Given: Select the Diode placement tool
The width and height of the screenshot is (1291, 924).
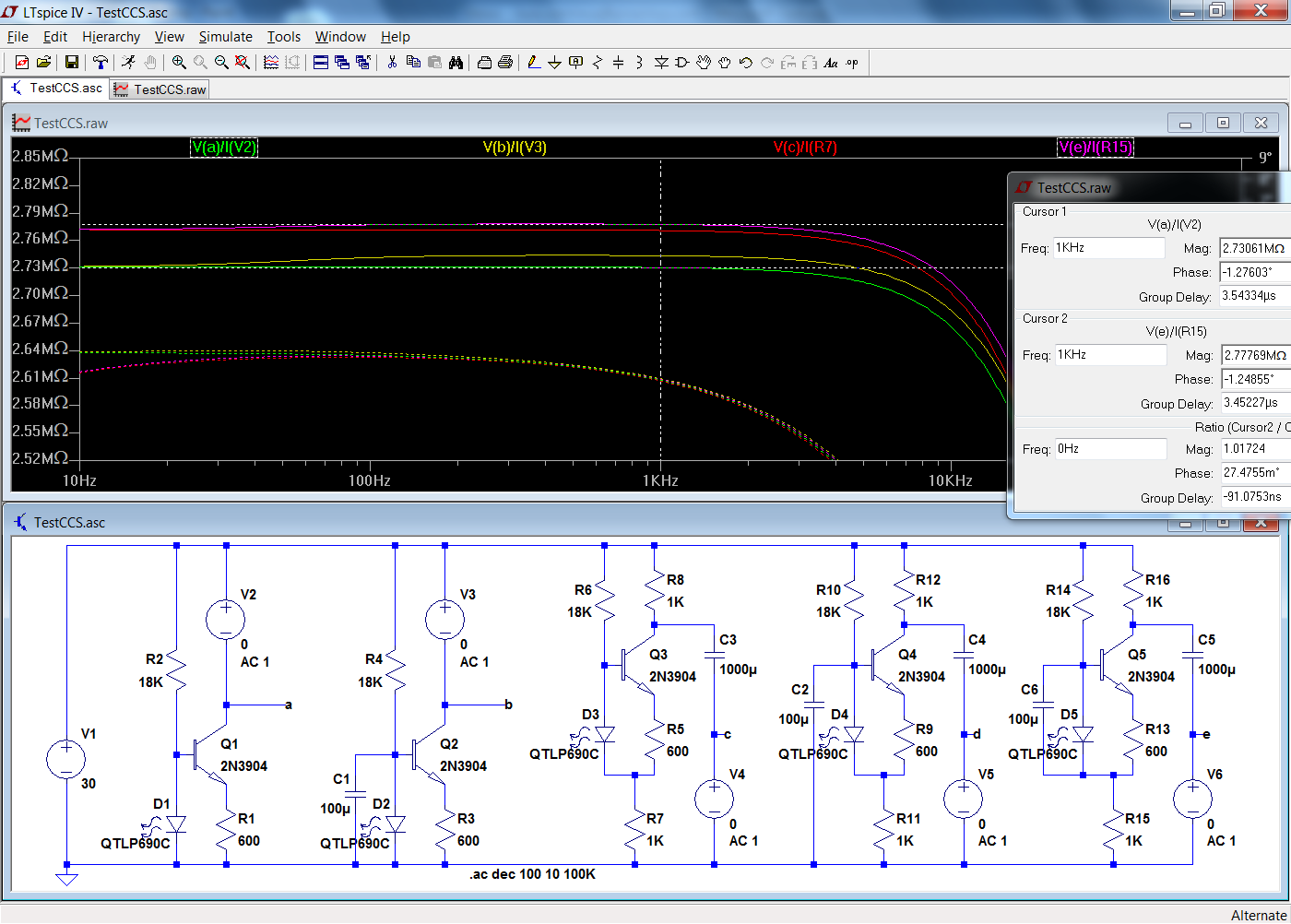Looking at the screenshot, I should [661, 62].
